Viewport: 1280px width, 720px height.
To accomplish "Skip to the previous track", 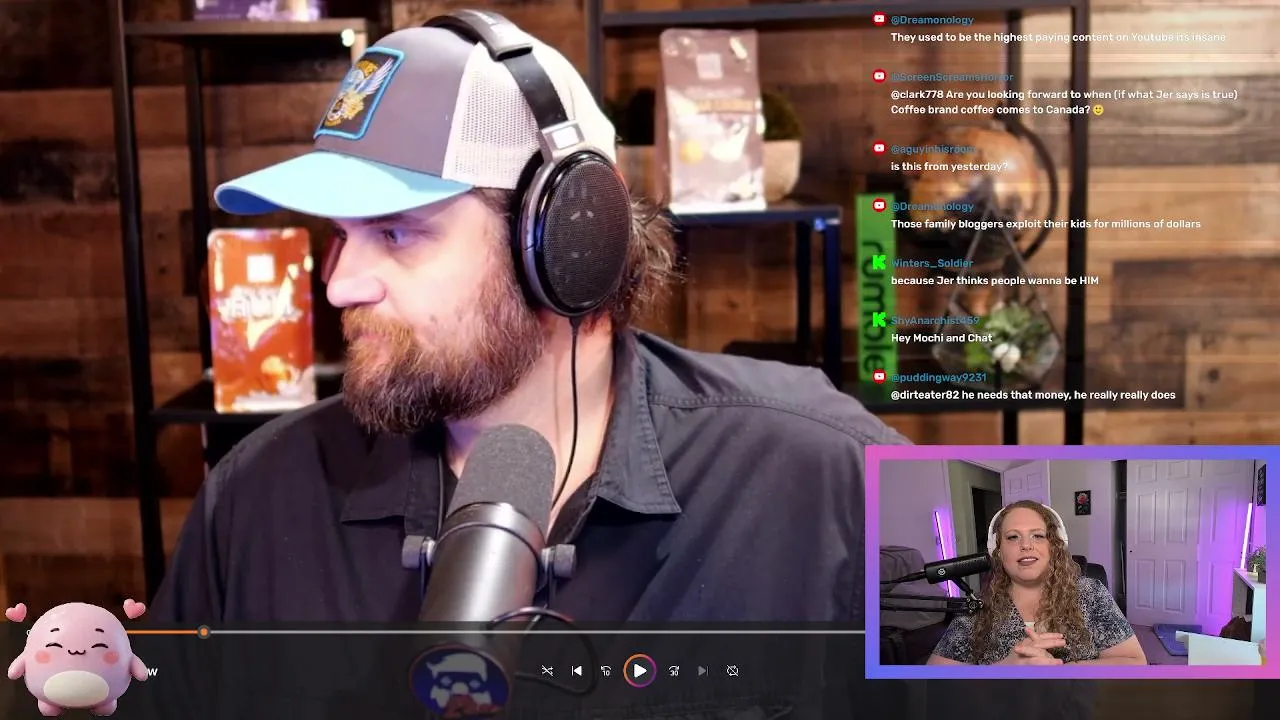I will [x=577, y=671].
